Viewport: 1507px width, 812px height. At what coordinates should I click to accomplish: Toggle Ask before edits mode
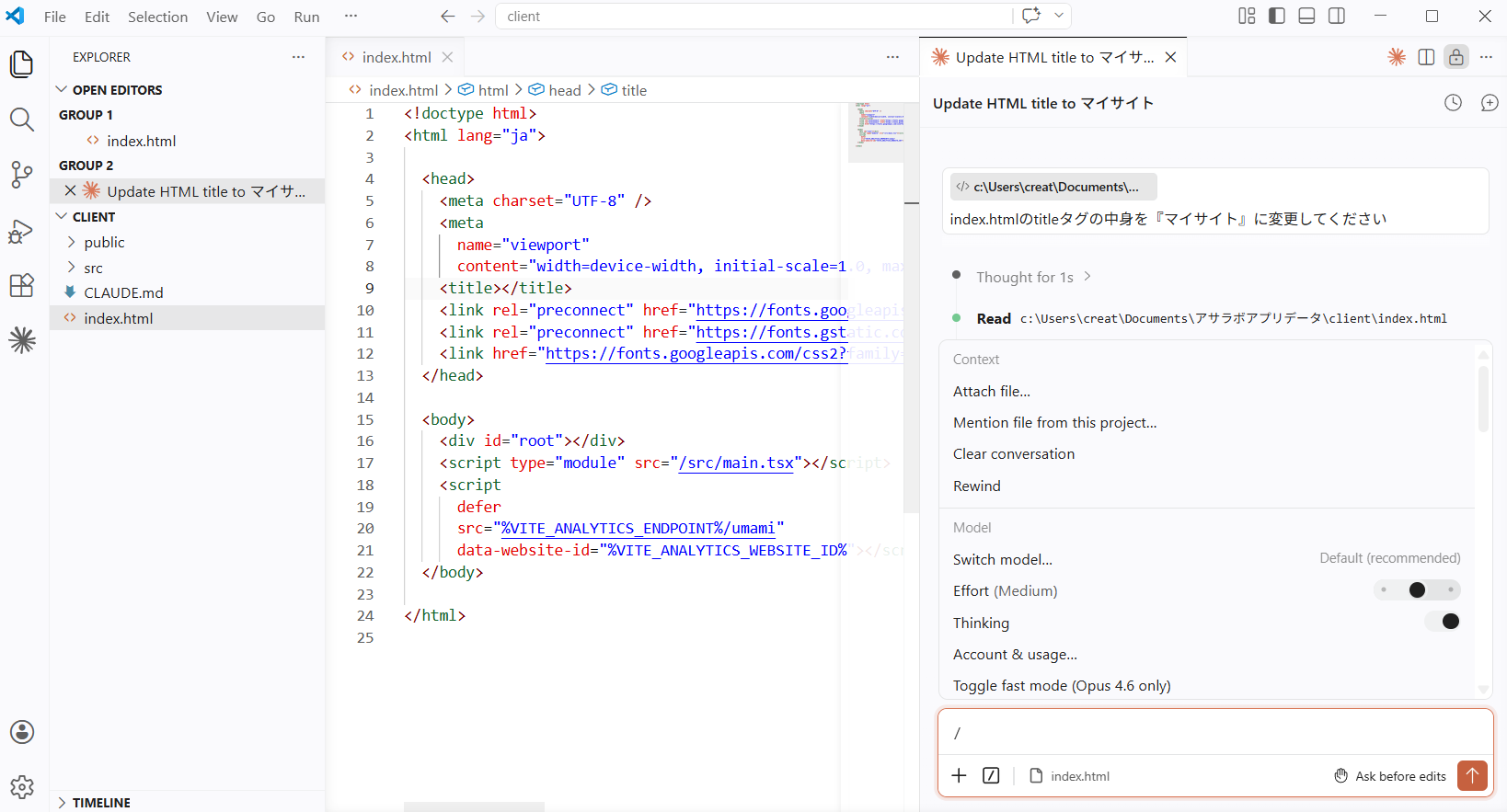pos(1390,776)
